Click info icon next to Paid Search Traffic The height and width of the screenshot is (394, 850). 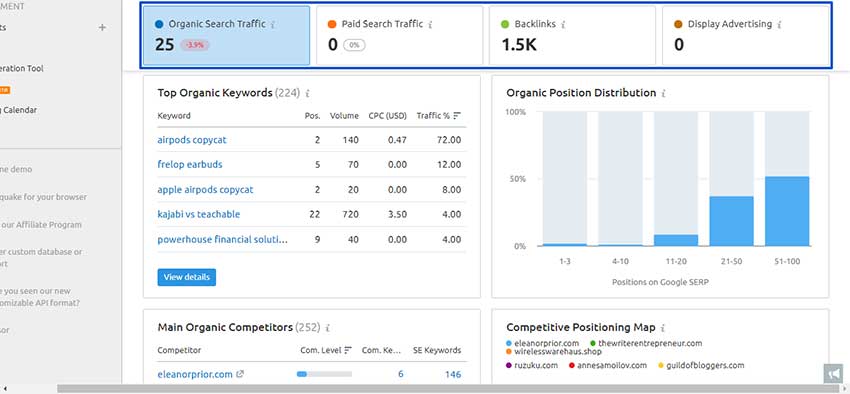[x=430, y=25]
